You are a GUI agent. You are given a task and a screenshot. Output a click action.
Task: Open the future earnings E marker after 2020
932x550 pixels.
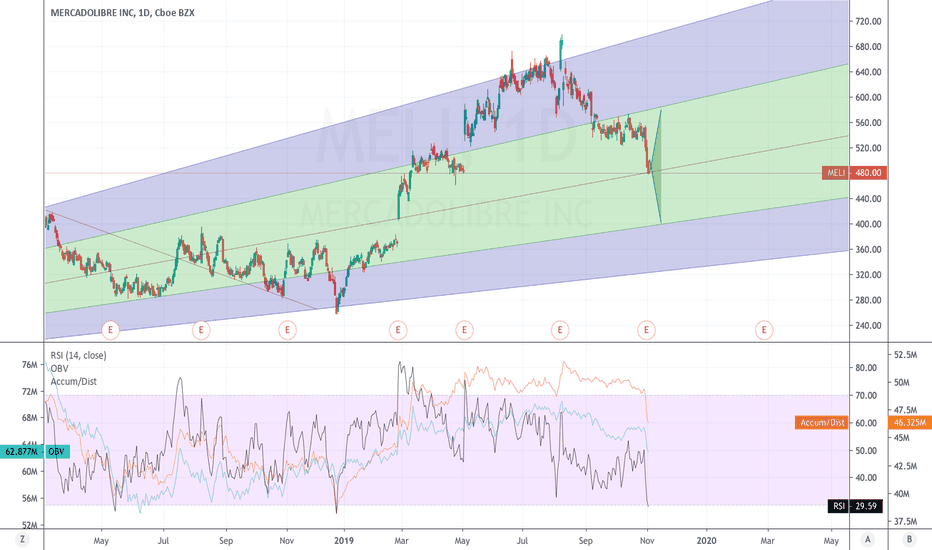[764, 329]
